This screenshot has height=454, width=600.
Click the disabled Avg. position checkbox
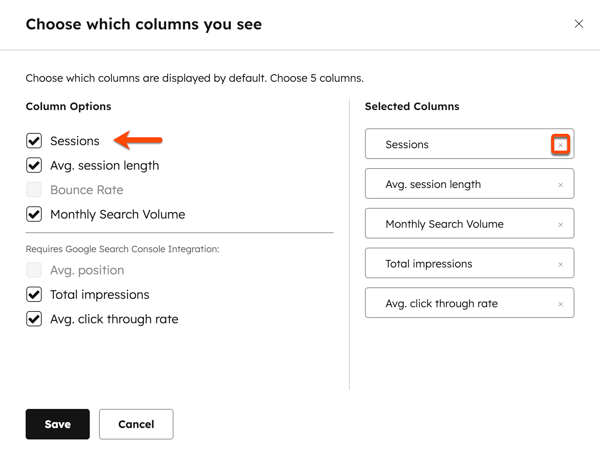pyautogui.click(x=34, y=270)
